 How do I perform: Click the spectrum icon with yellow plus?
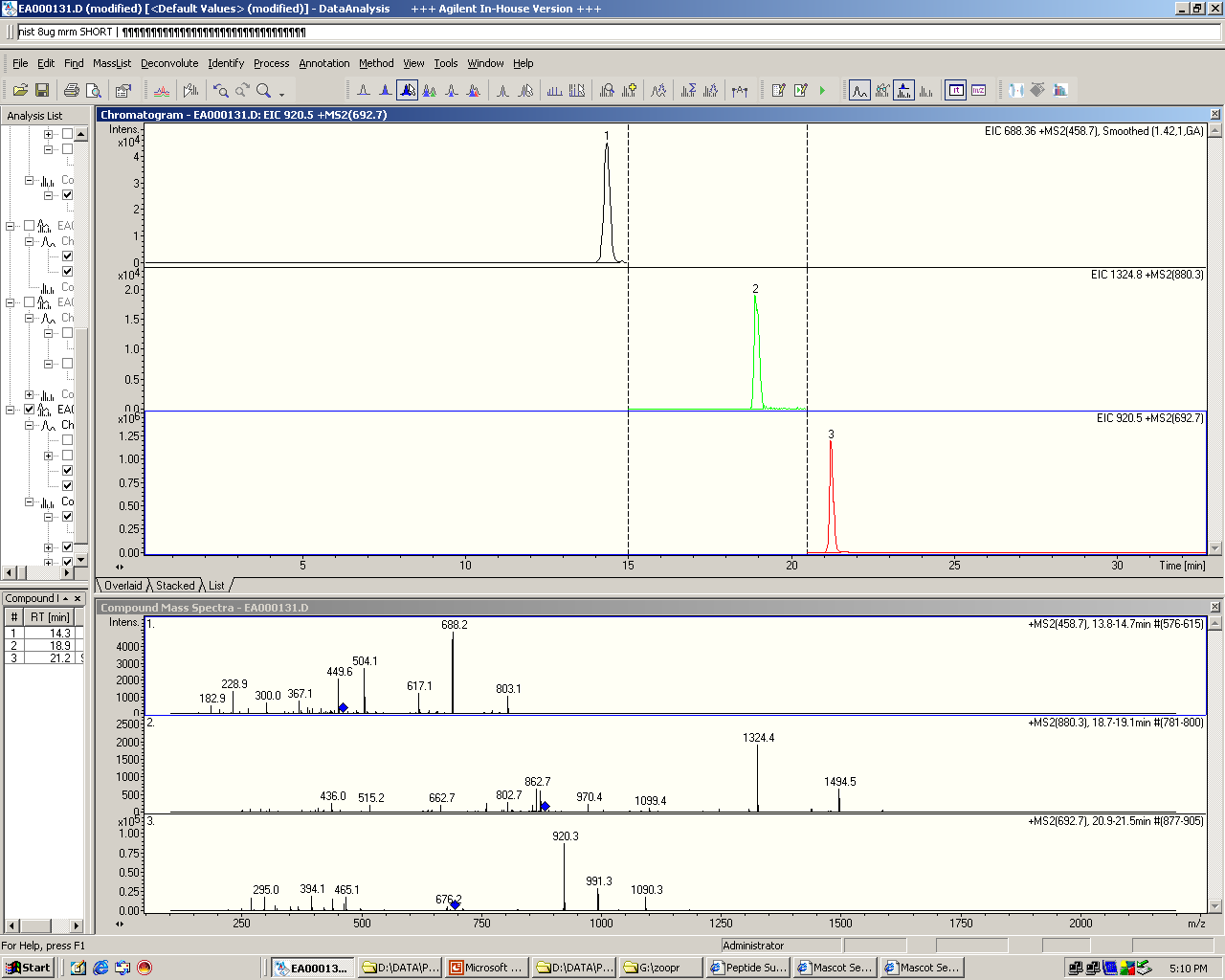629,90
